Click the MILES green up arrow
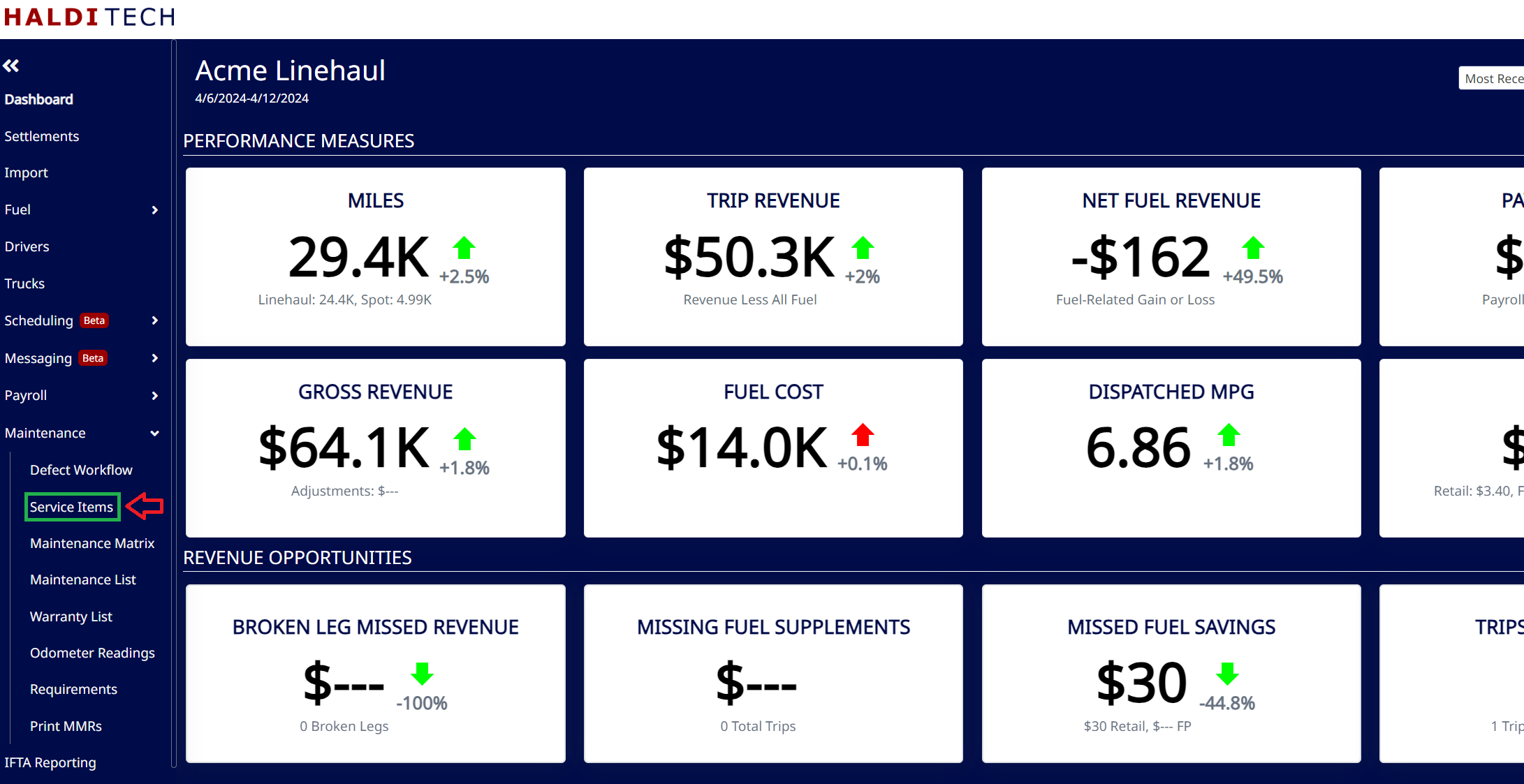 coord(464,248)
